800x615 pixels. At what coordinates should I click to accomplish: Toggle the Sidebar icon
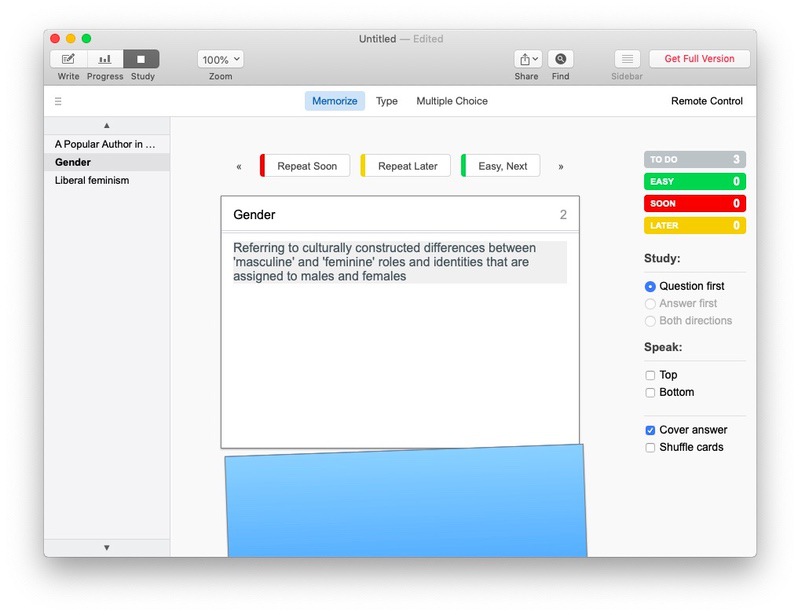(626, 58)
